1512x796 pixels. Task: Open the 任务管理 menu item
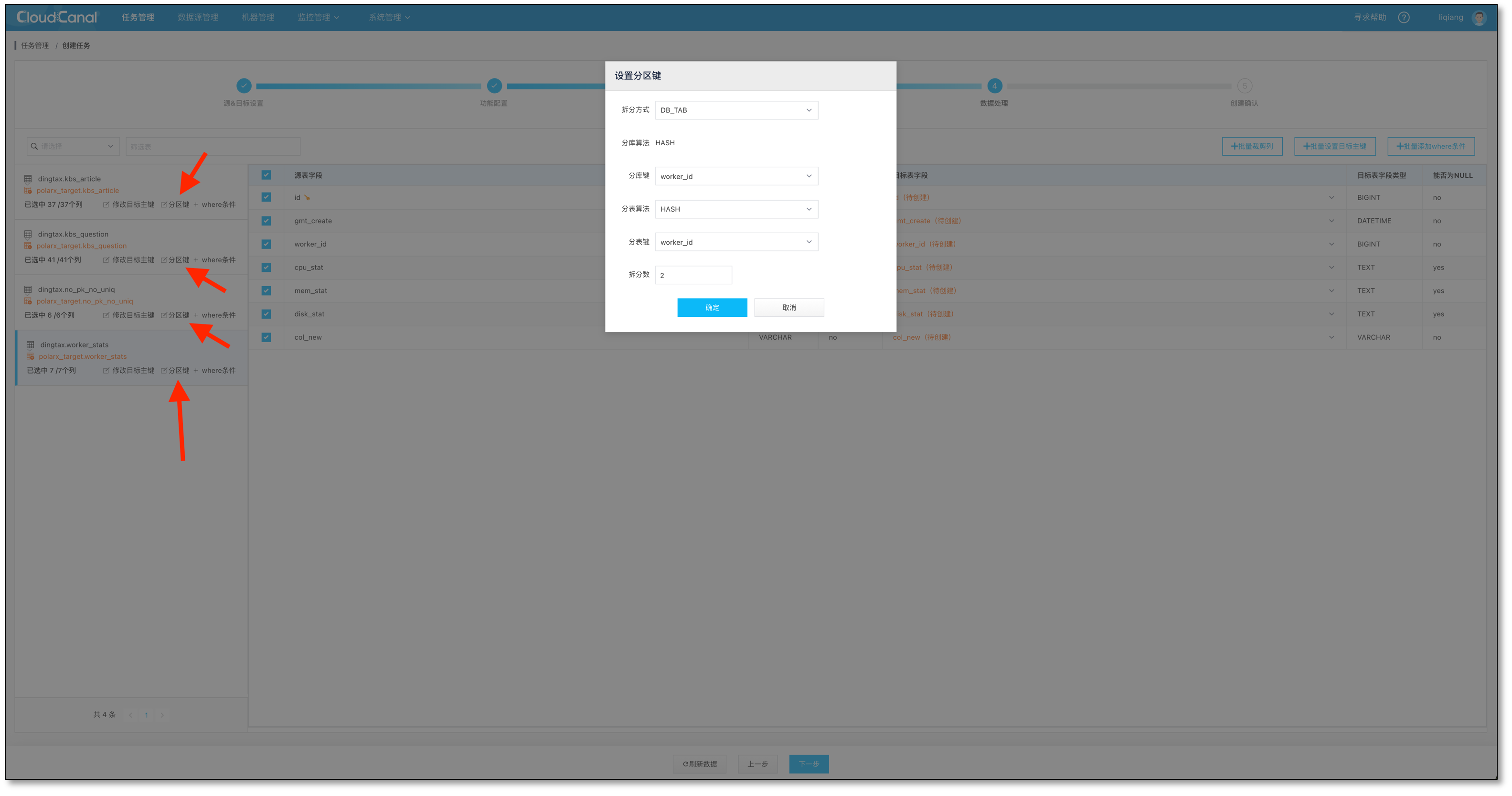(x=138, y=18)
